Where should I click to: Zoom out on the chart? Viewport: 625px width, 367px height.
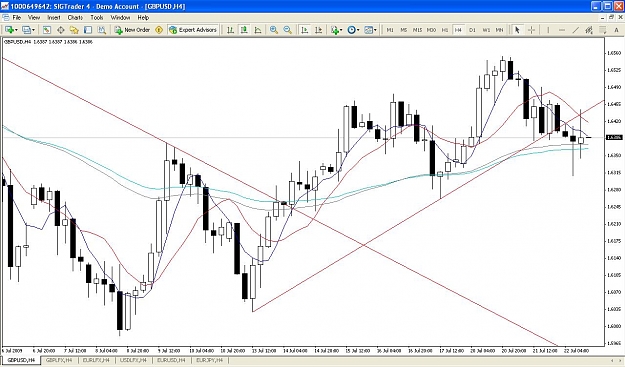click(x=287, y=30)
